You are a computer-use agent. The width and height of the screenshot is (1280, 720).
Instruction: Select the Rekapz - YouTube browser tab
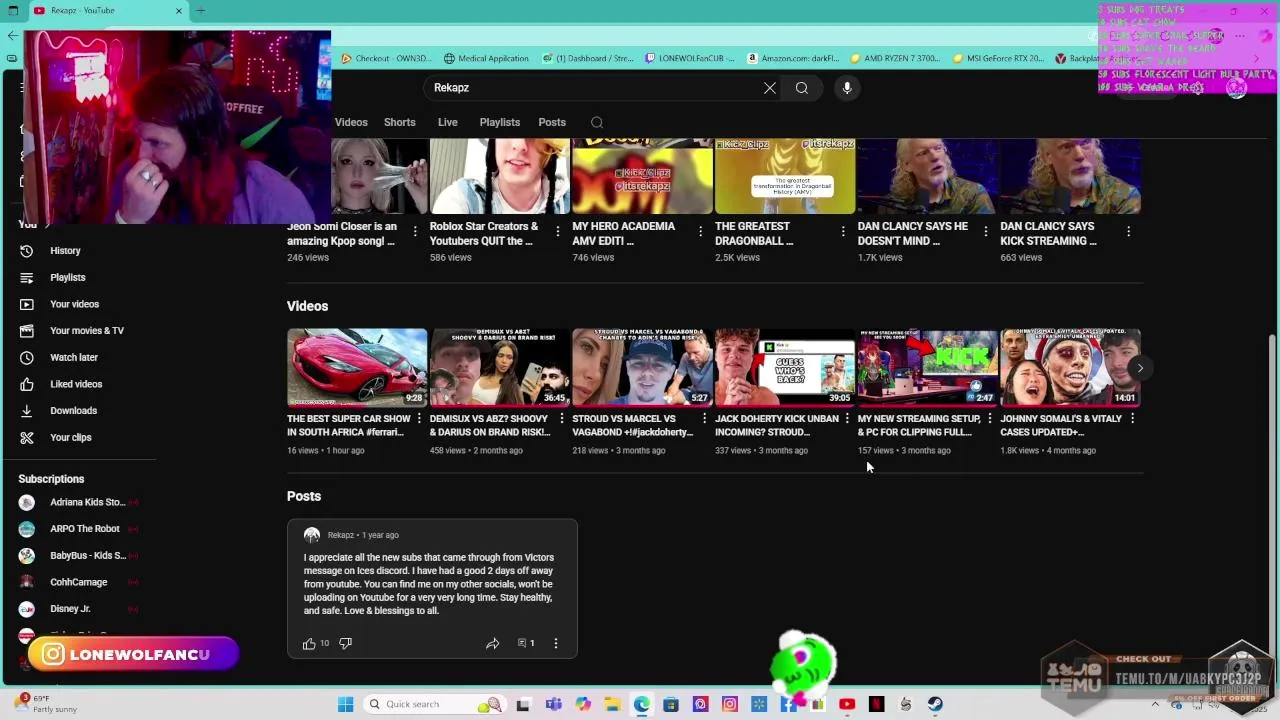pyautogui.click(x=107, y=10)
